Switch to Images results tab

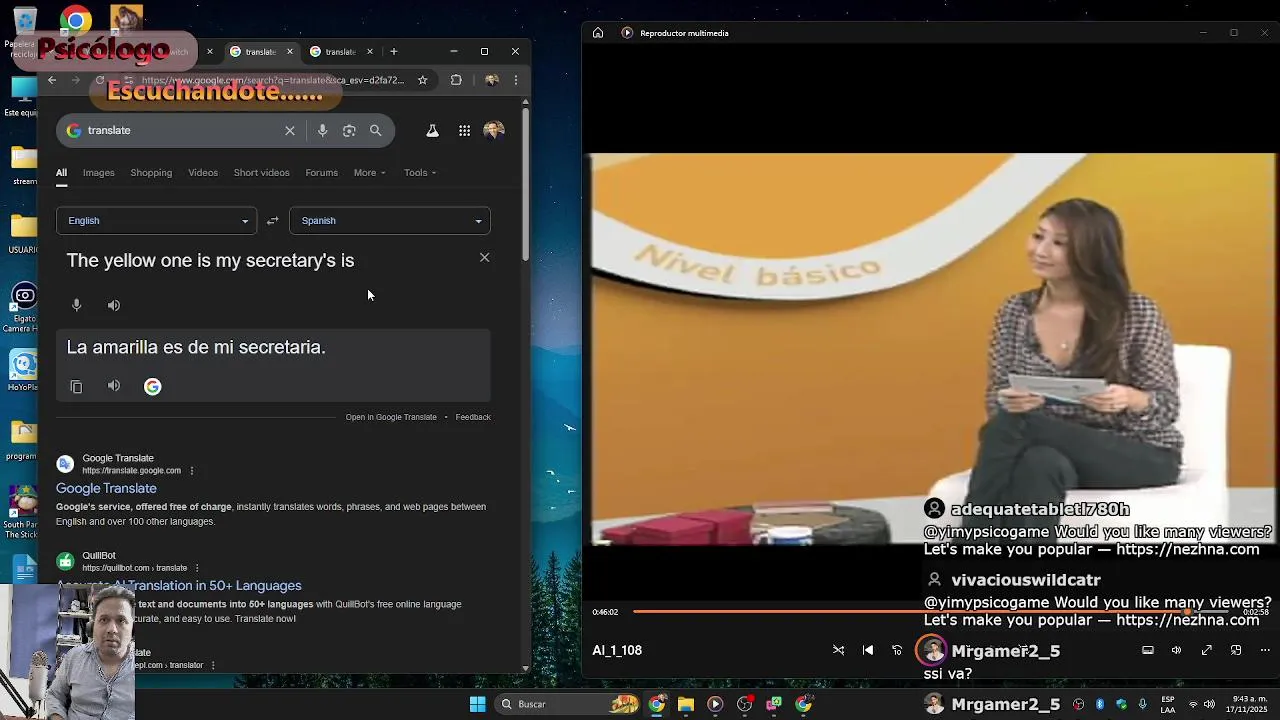click(98, 173)
